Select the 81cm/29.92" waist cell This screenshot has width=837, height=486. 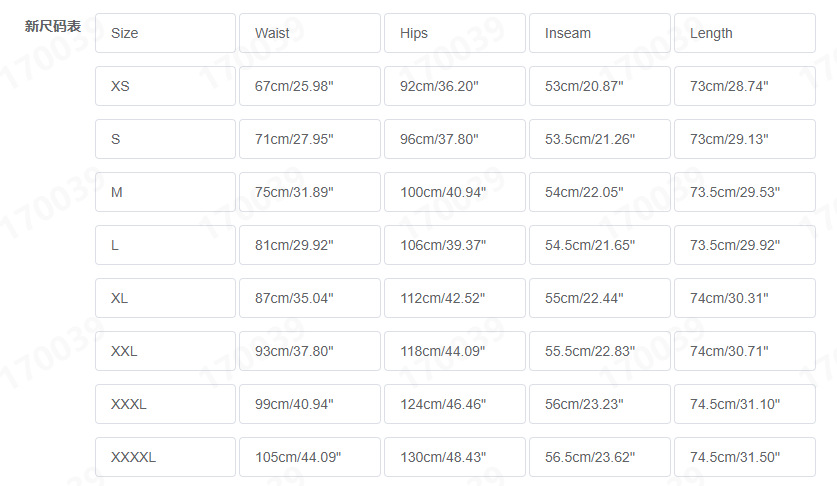click(310, 245)
